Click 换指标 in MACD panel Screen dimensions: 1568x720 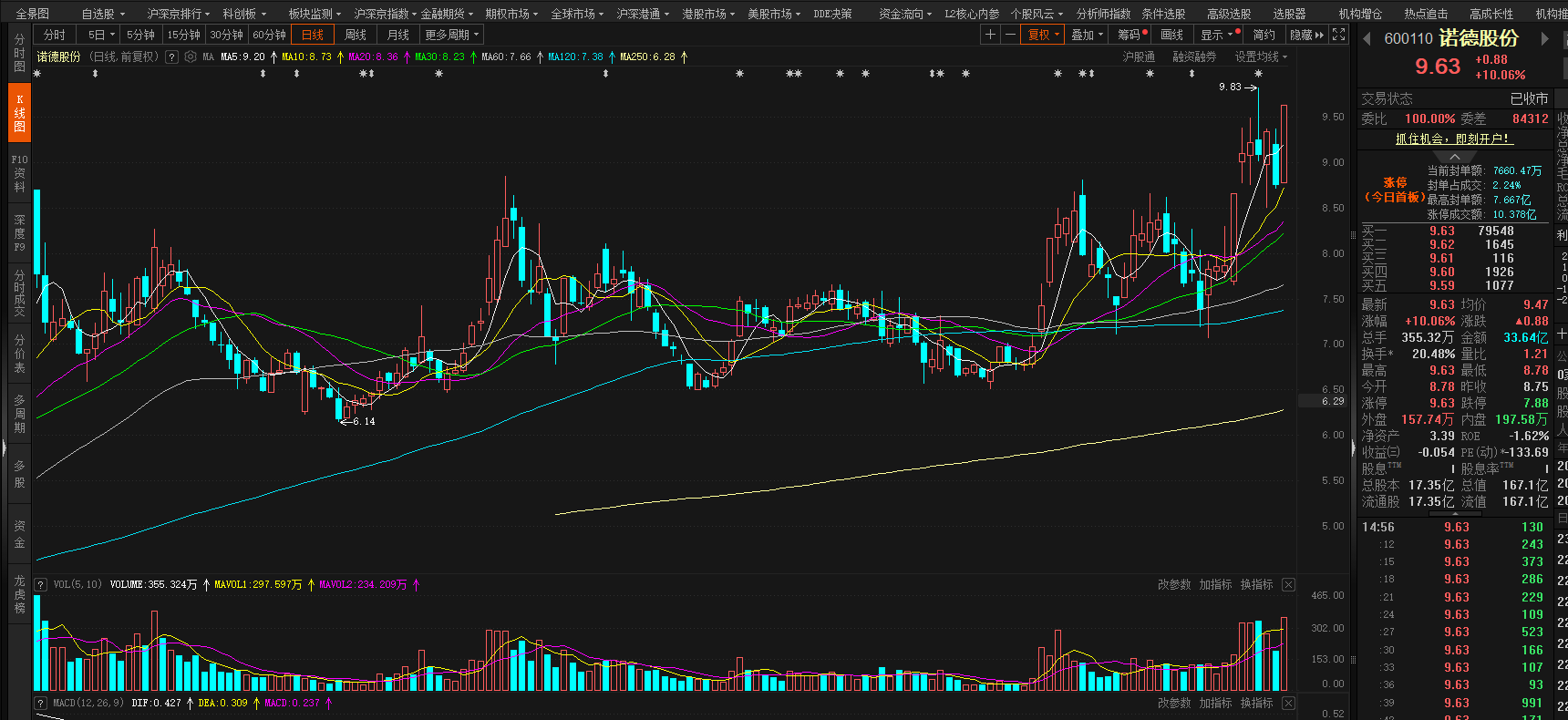1256,703
